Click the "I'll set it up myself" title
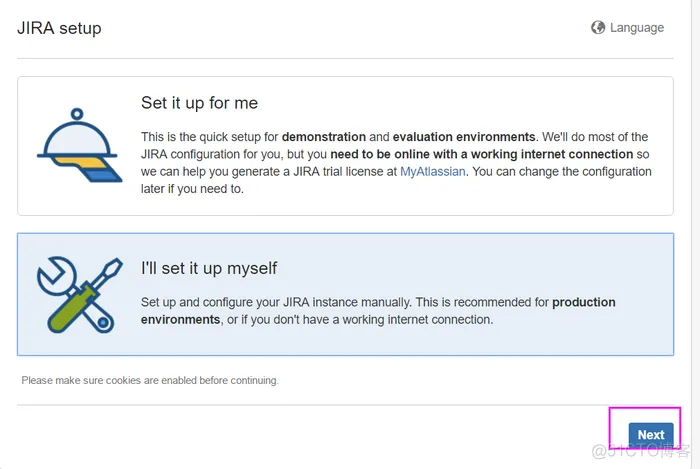Image resolution: width=700 pixels, height=469 pixels. [209, 268]
